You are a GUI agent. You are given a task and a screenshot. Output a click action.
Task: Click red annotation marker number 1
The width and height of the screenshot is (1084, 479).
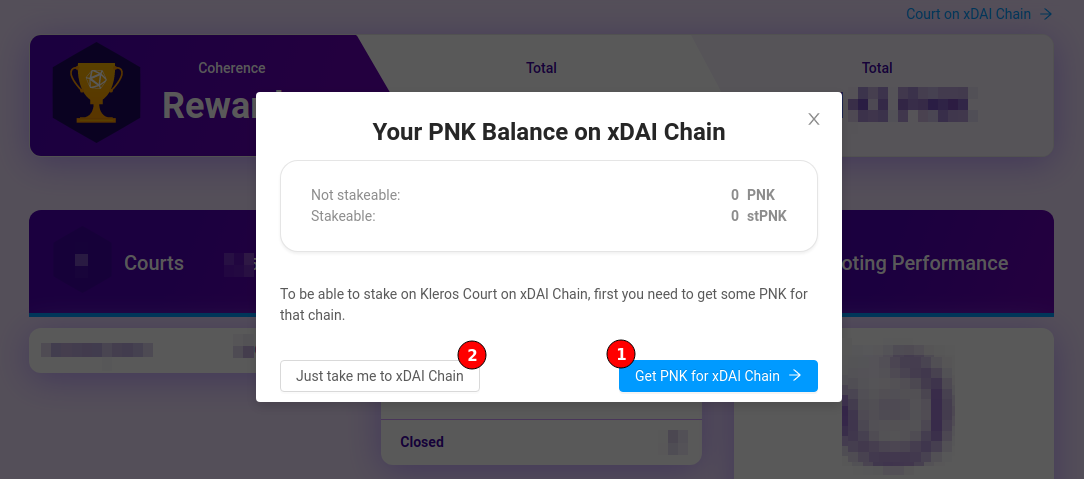(621, 355)
